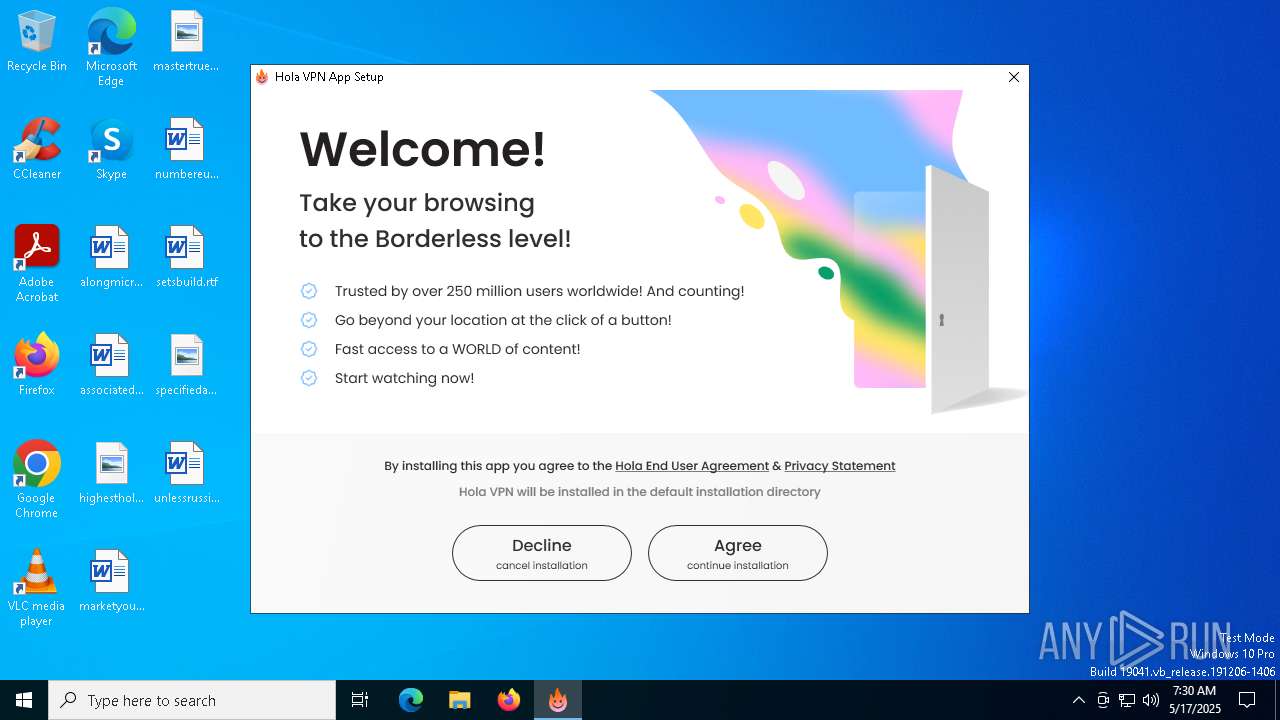
Task: Click Hola VPN setup taskbar icon
Action: coord(558,700)
